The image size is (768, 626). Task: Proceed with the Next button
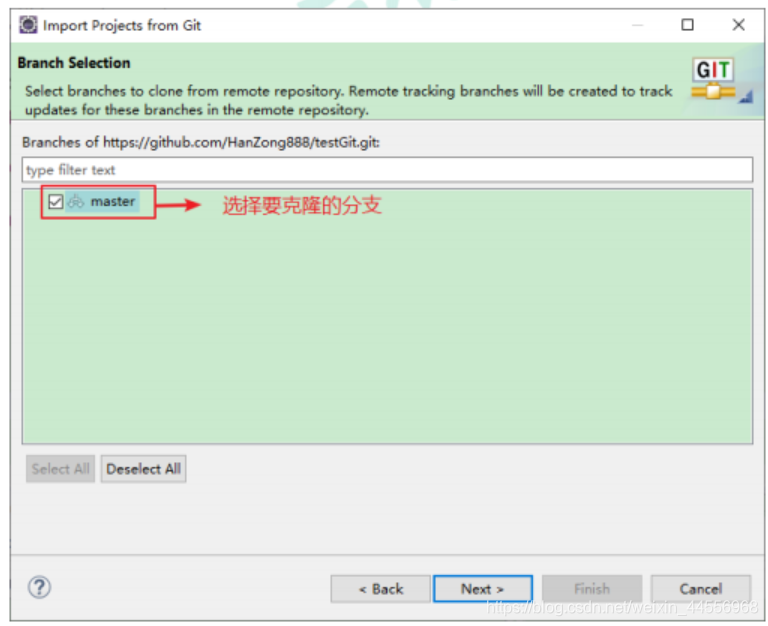coord(483,588)
